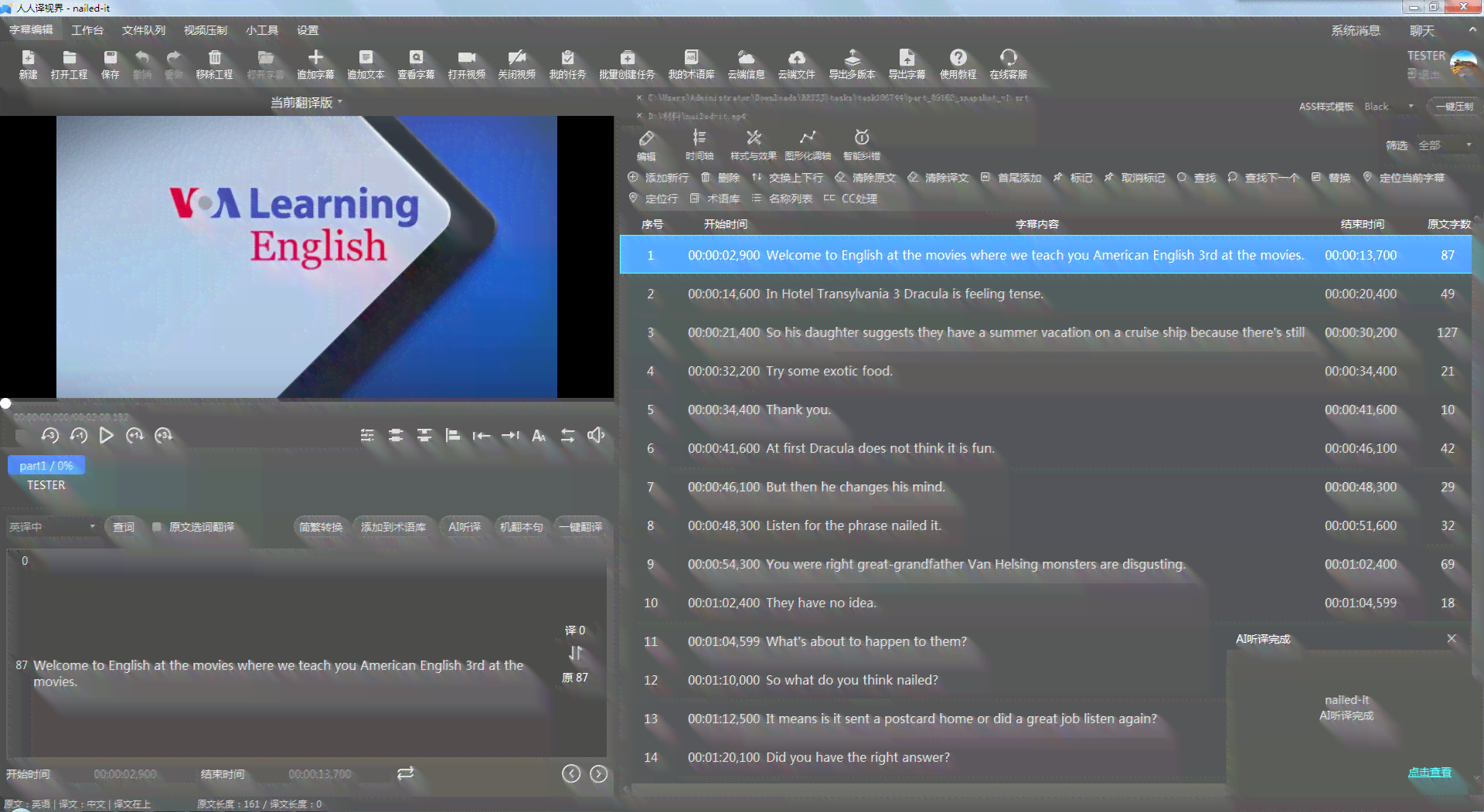Click the 一键压制 button
This screenshot has height=812, width=1484.
coord(1454,107)
